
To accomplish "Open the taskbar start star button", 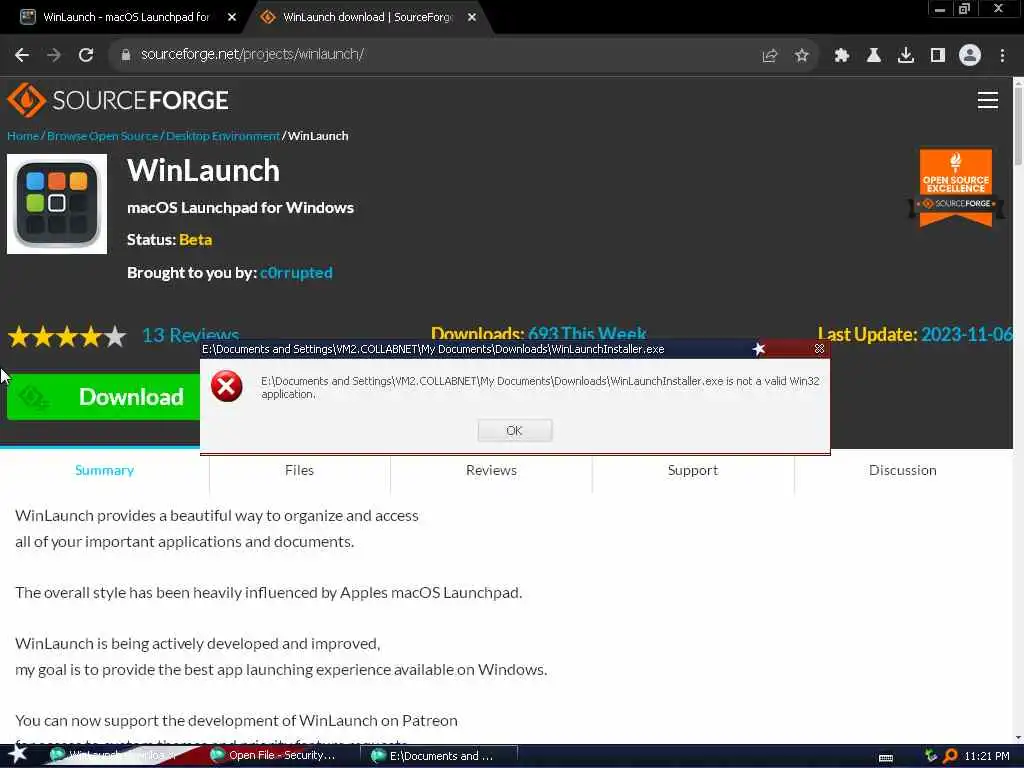I will coord(18,755).
